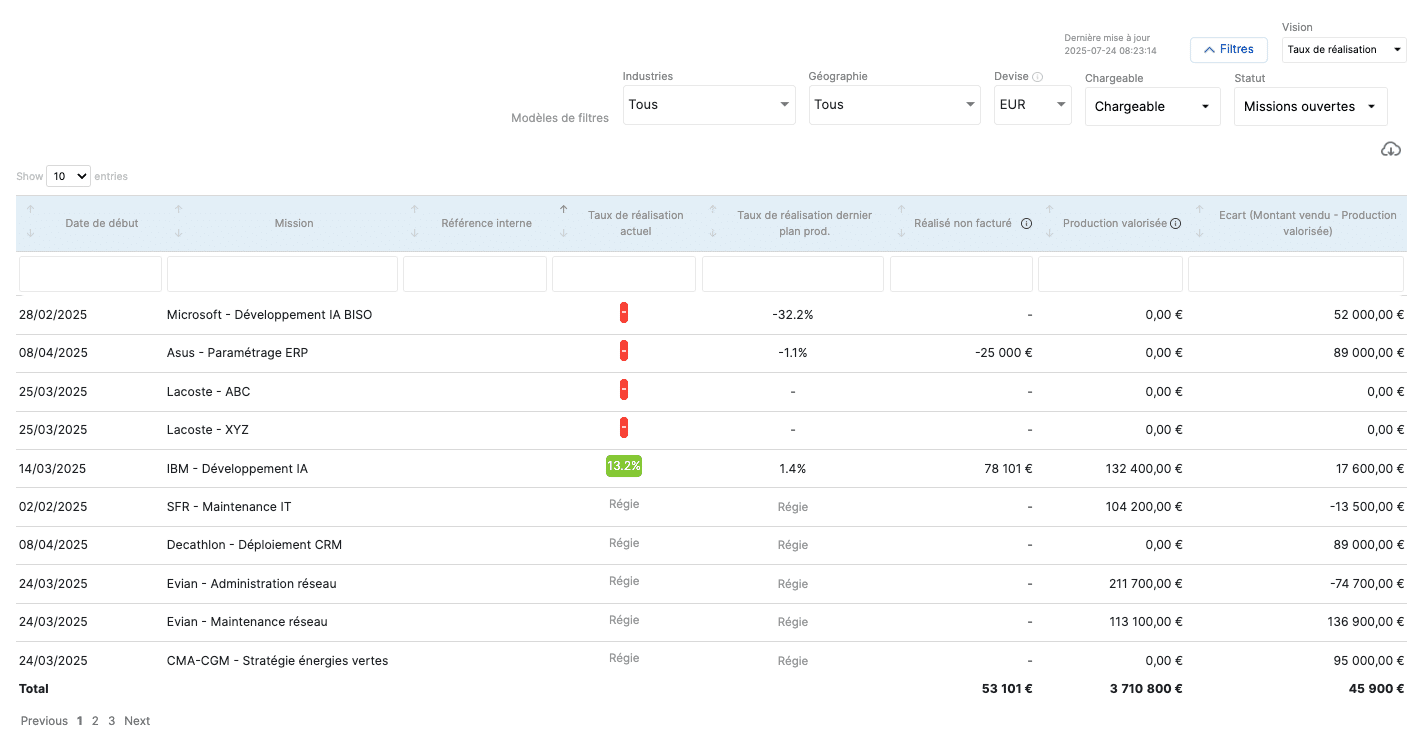This screenshot has height=748, width=1420.
Task: Click the cloud download export icon
Action: pyautogui.click(x=1390, y=149)
